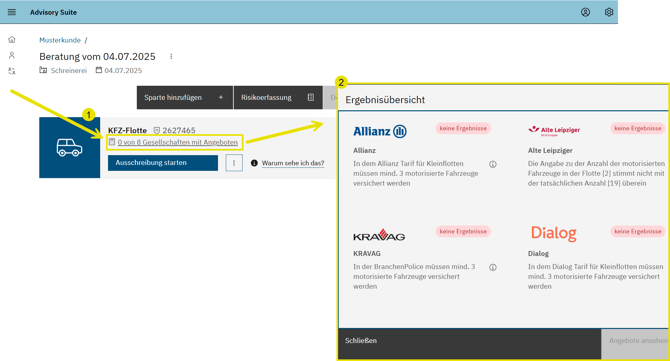Open three-dot menu next to Beratung title

(171, 56)
